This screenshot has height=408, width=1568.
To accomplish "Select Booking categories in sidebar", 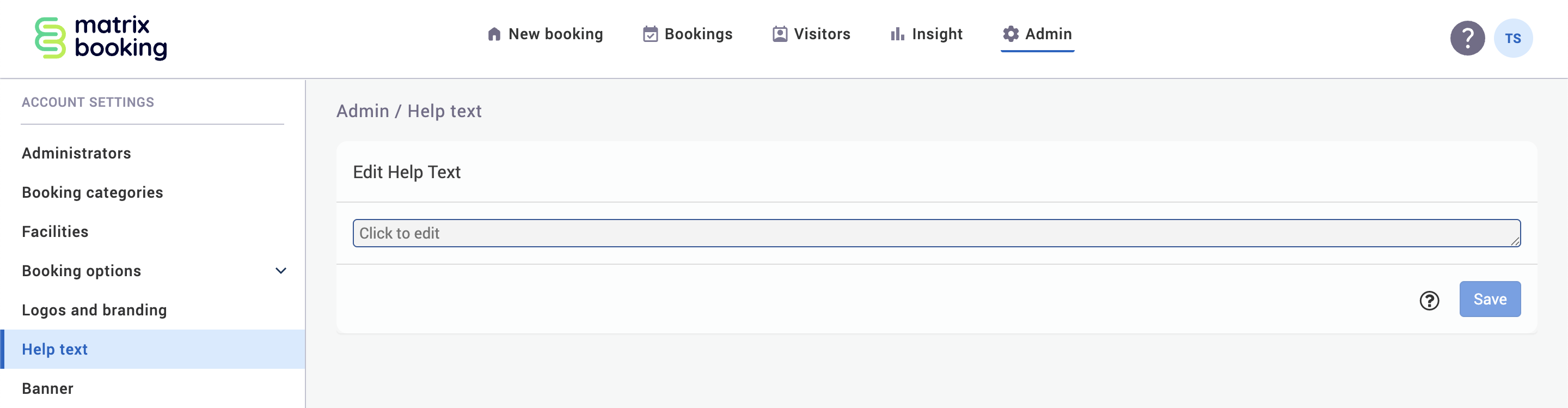I will pos(93,192).
